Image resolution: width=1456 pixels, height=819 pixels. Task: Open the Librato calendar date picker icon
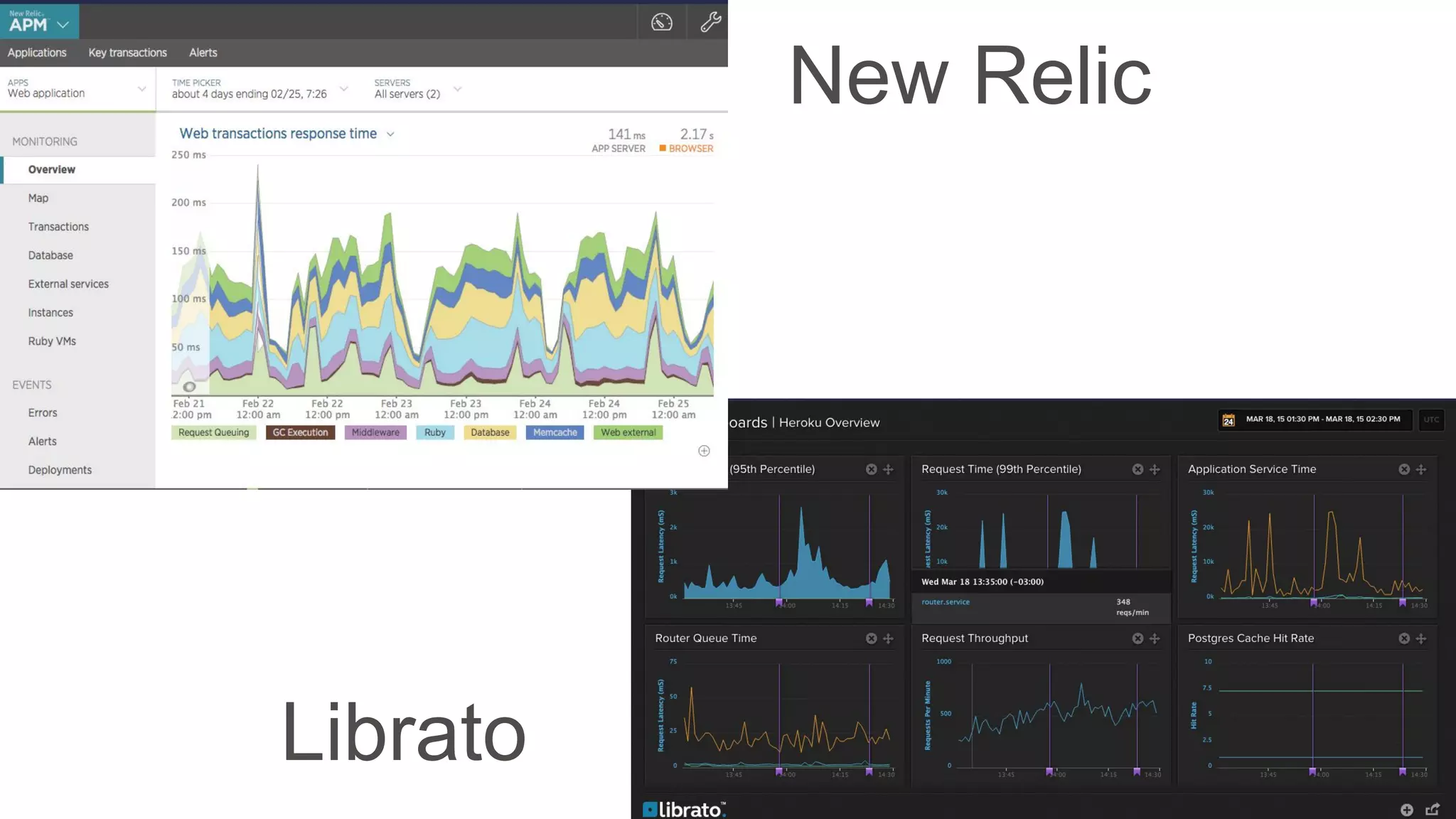pos(1228,420)
